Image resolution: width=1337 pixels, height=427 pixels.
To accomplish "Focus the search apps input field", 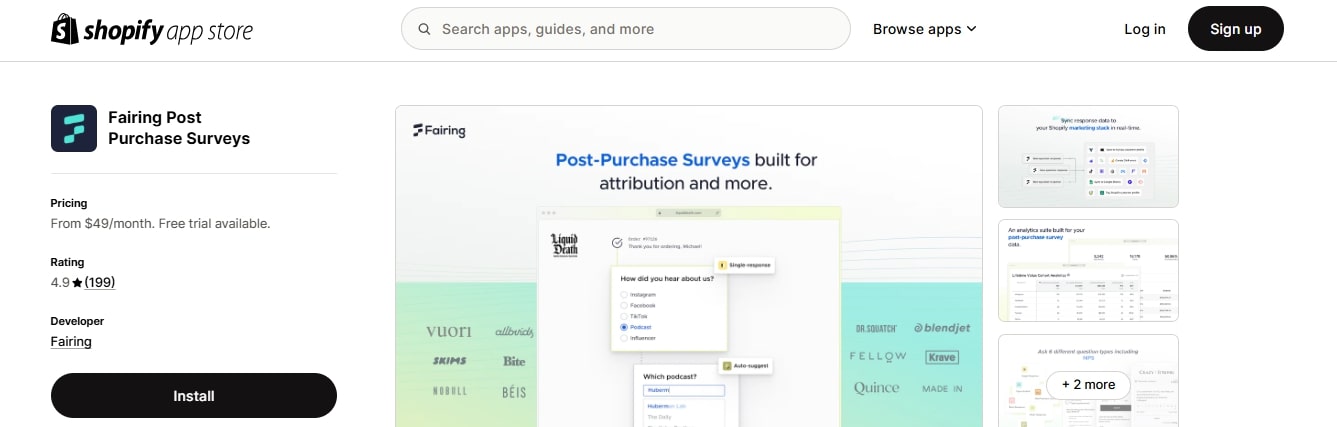I will point(625,29).
